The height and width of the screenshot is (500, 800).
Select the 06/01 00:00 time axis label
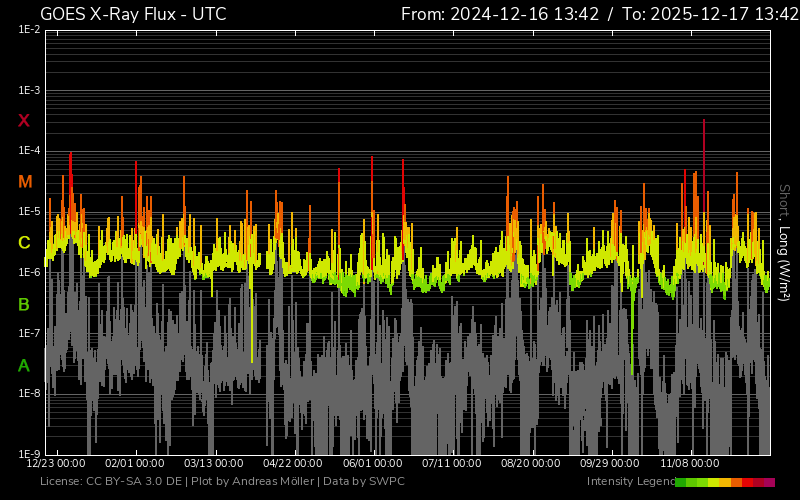[372, 463]
